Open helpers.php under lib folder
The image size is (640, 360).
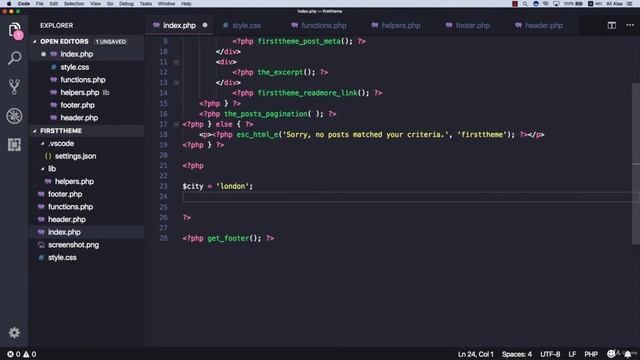(87, 181)
